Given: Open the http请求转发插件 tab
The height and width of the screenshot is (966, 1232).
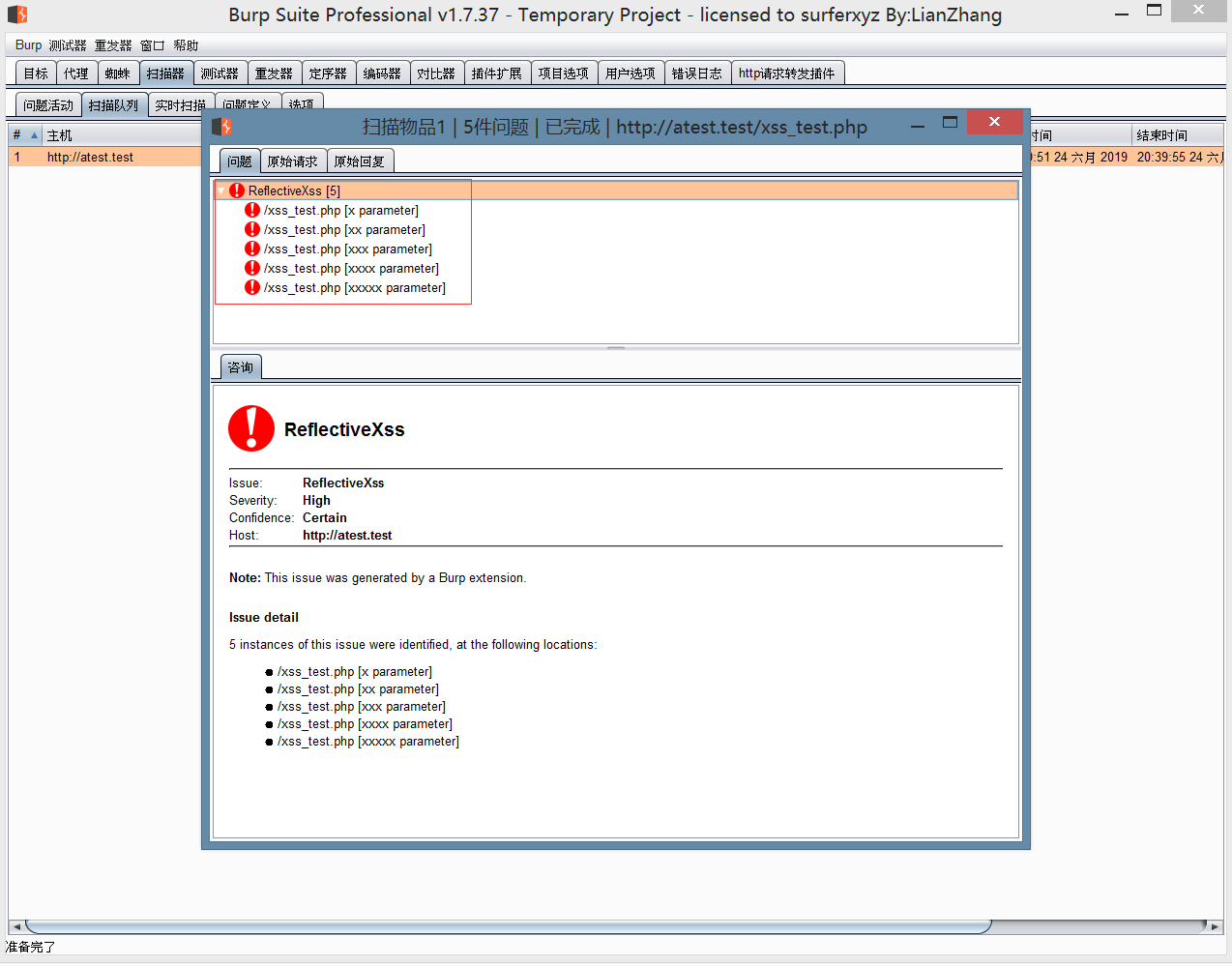Looking at the screenshot, I should click(x=787, y=73).
